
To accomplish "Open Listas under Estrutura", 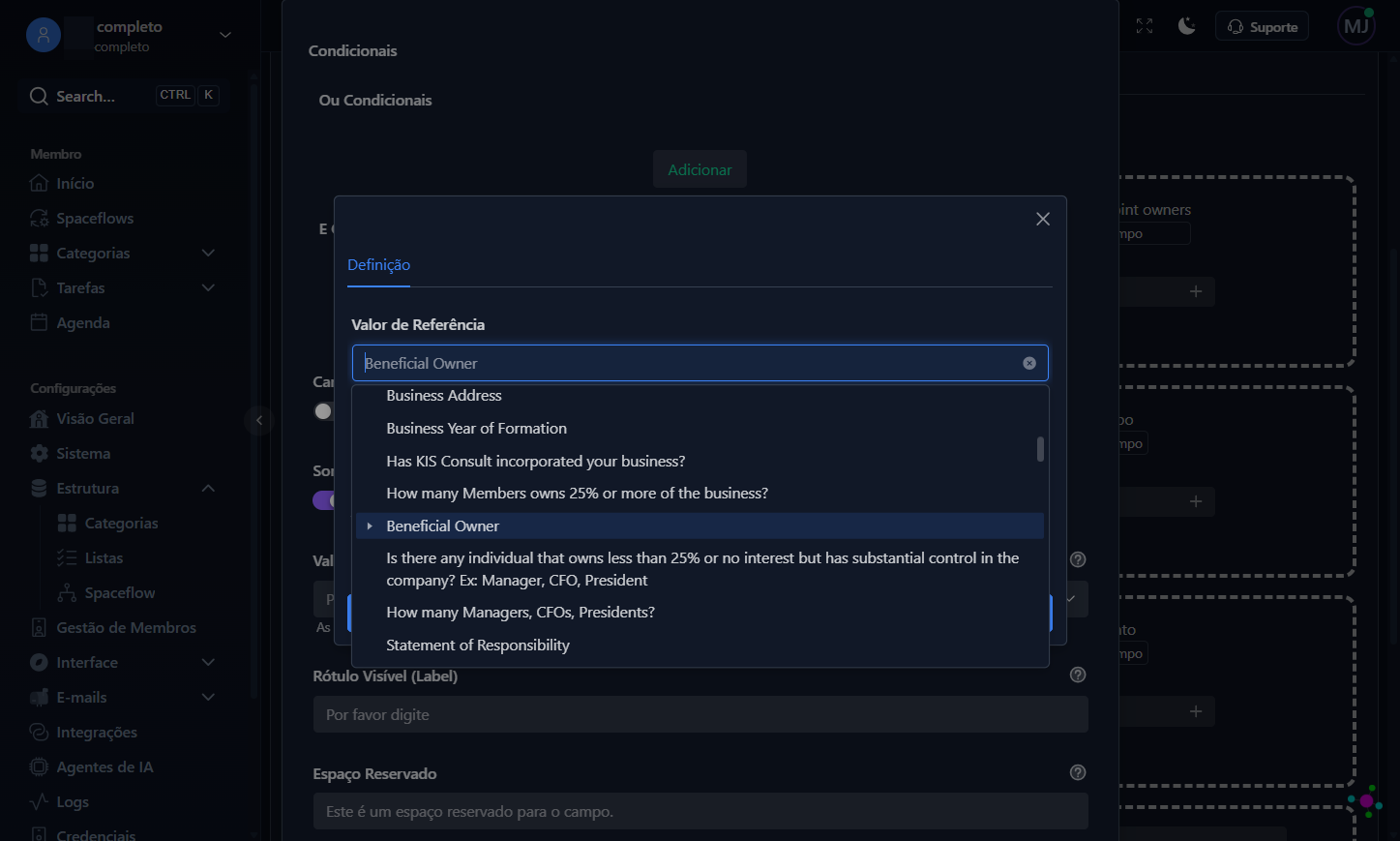I will (104, 557).
